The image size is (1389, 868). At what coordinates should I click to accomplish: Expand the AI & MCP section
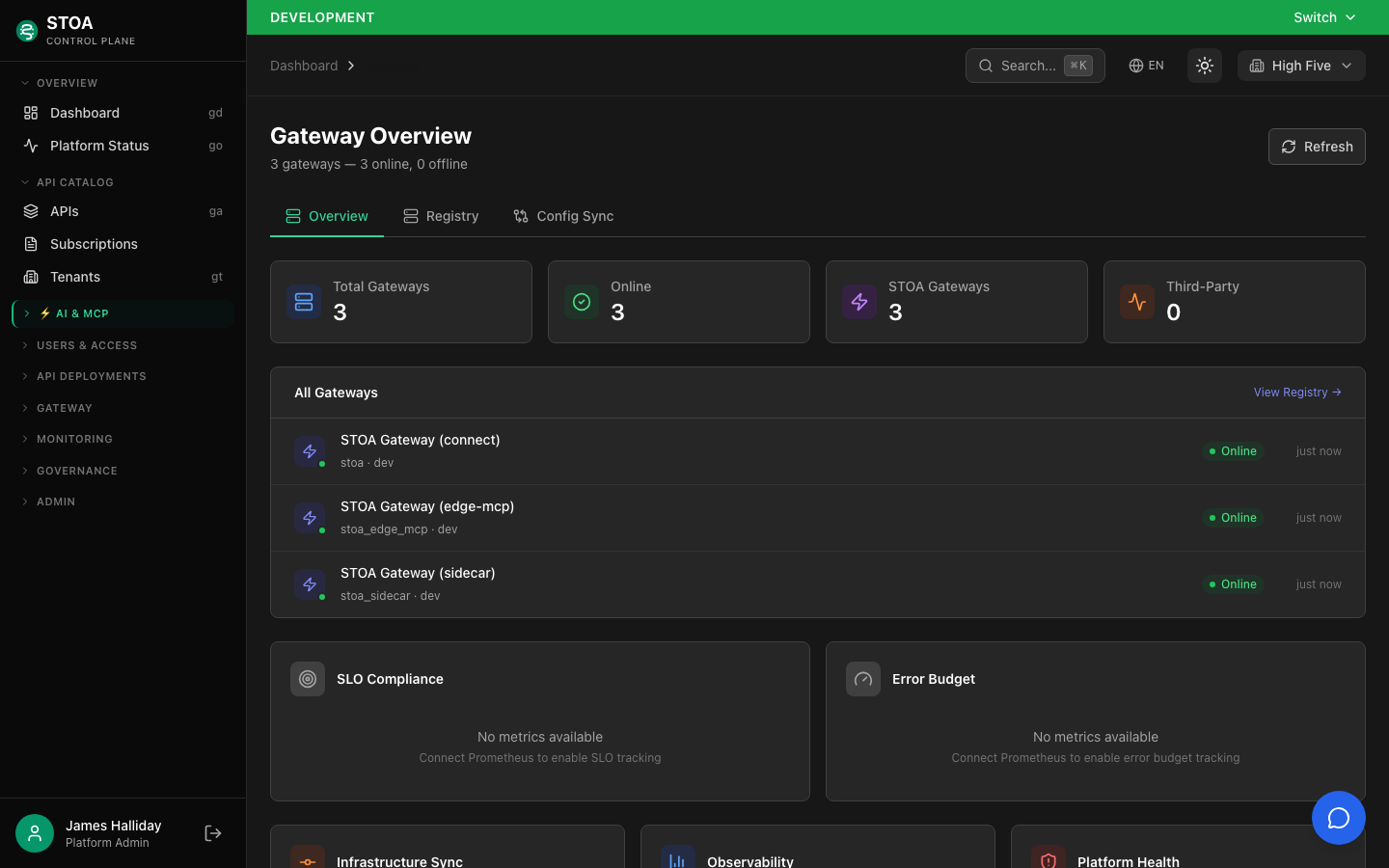(x=123, y=313)
